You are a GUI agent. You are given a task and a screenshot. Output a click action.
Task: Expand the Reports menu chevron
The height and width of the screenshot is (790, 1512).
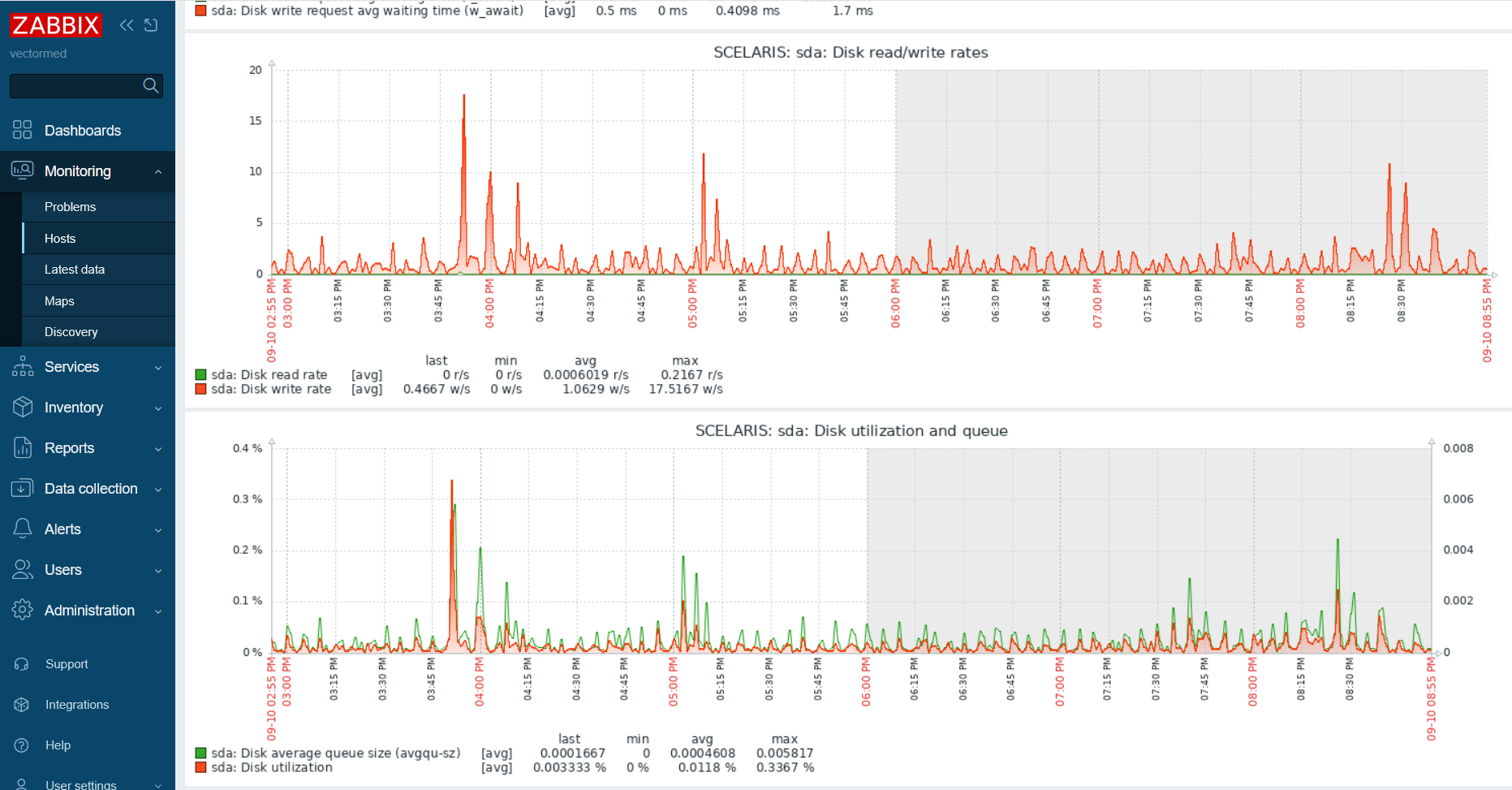click(158, 449)
